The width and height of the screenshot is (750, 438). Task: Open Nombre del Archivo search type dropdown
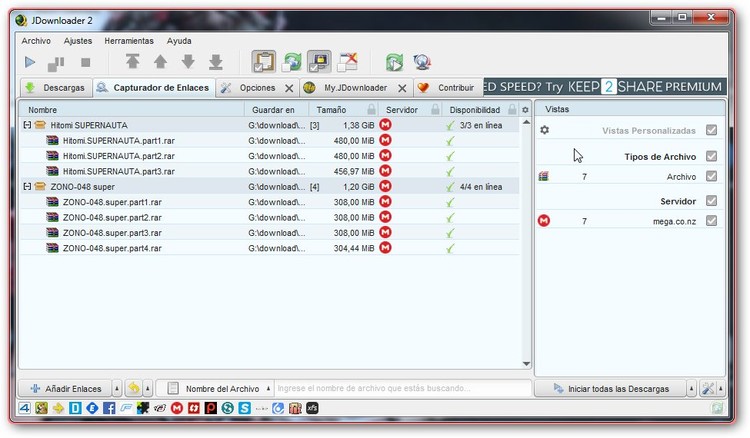[215, 388]
